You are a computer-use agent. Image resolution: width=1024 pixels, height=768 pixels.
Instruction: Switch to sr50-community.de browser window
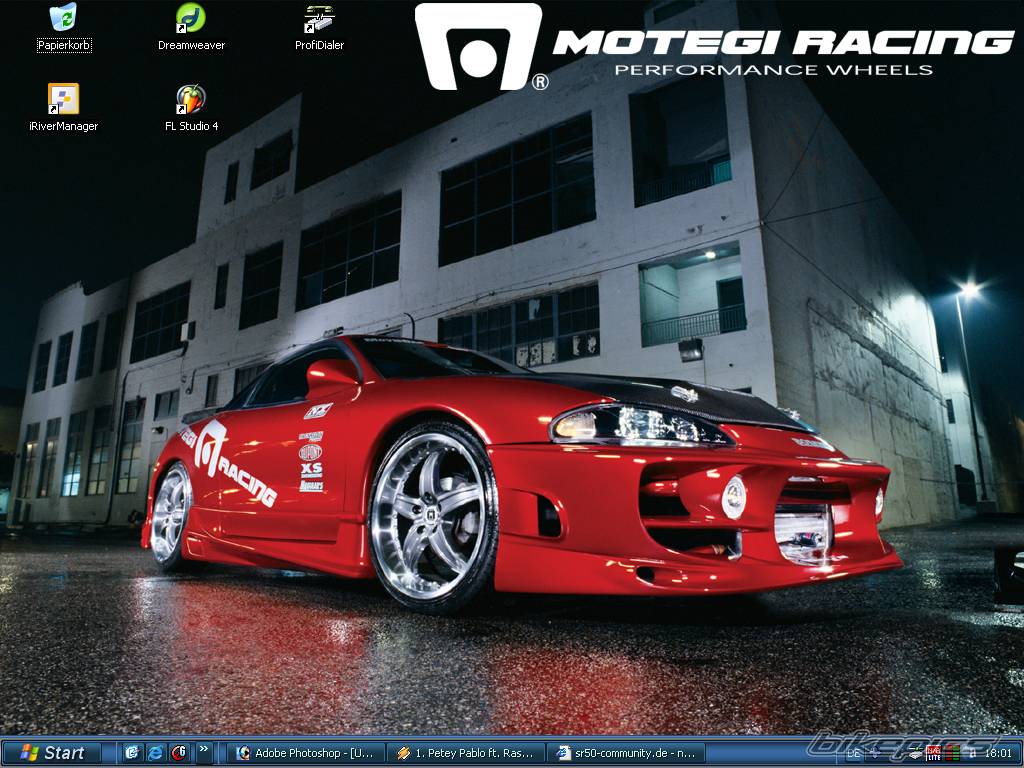[x=626, y=753]
